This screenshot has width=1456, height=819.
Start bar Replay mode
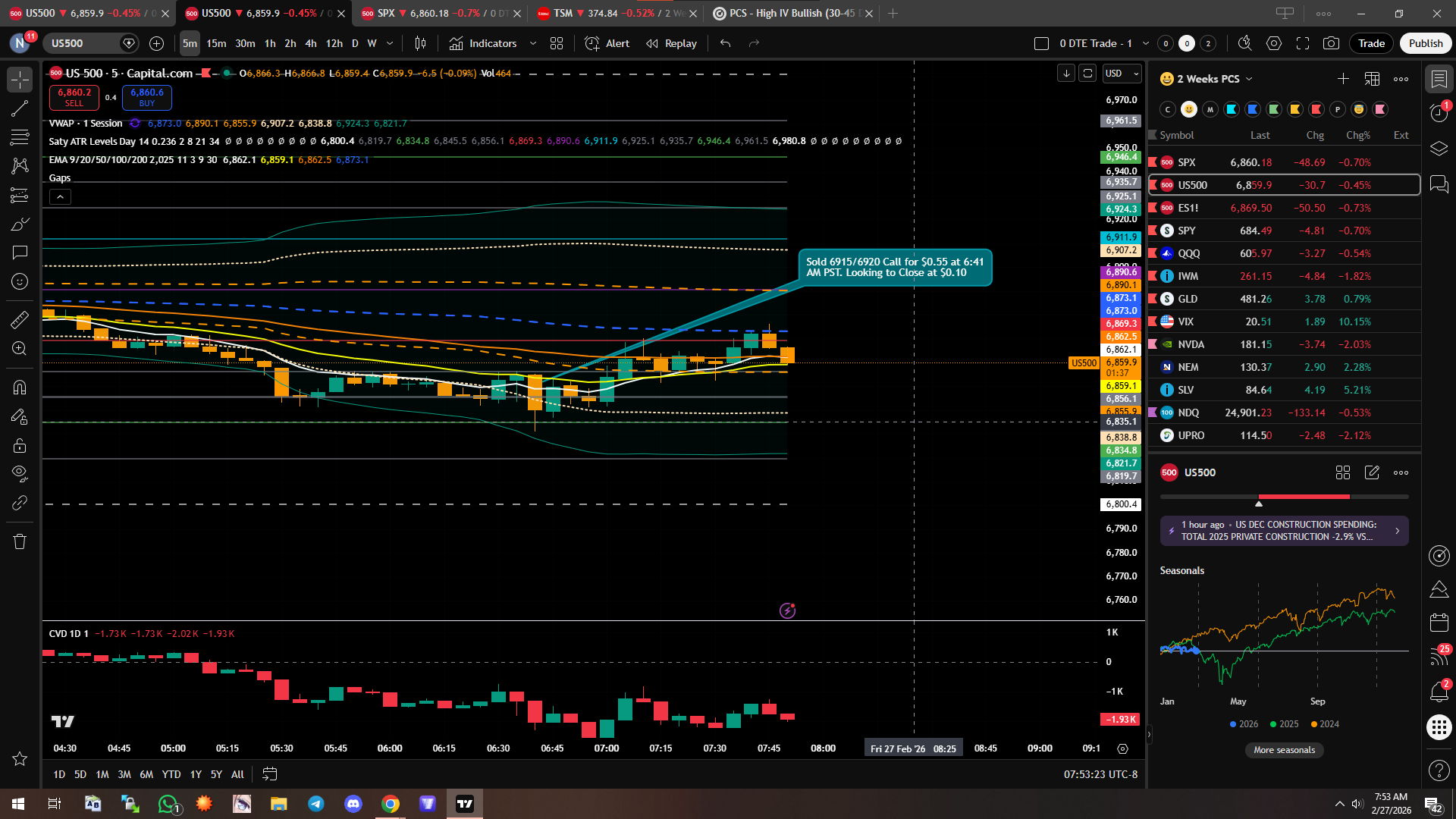pyautogui.click(x=672, y=43)
